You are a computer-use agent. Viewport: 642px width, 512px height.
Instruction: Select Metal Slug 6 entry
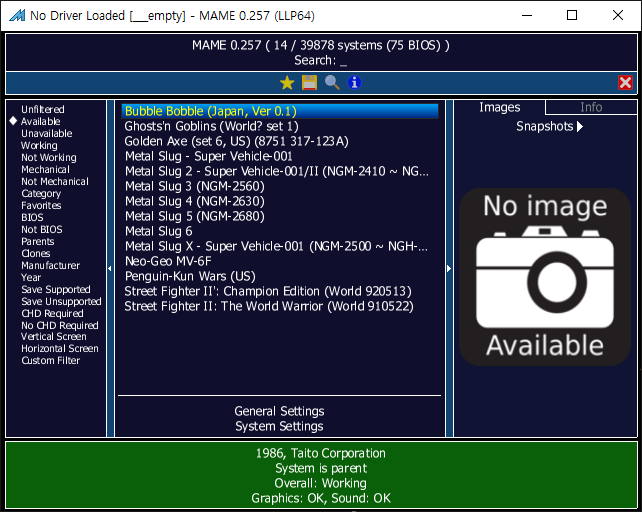[280, 231]
